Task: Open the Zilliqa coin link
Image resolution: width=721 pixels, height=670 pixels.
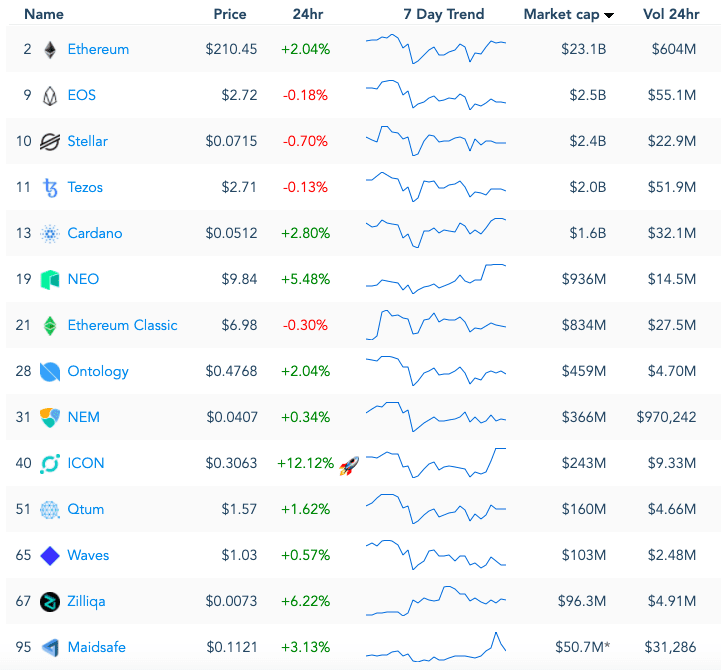Action: tap(86, 601)
